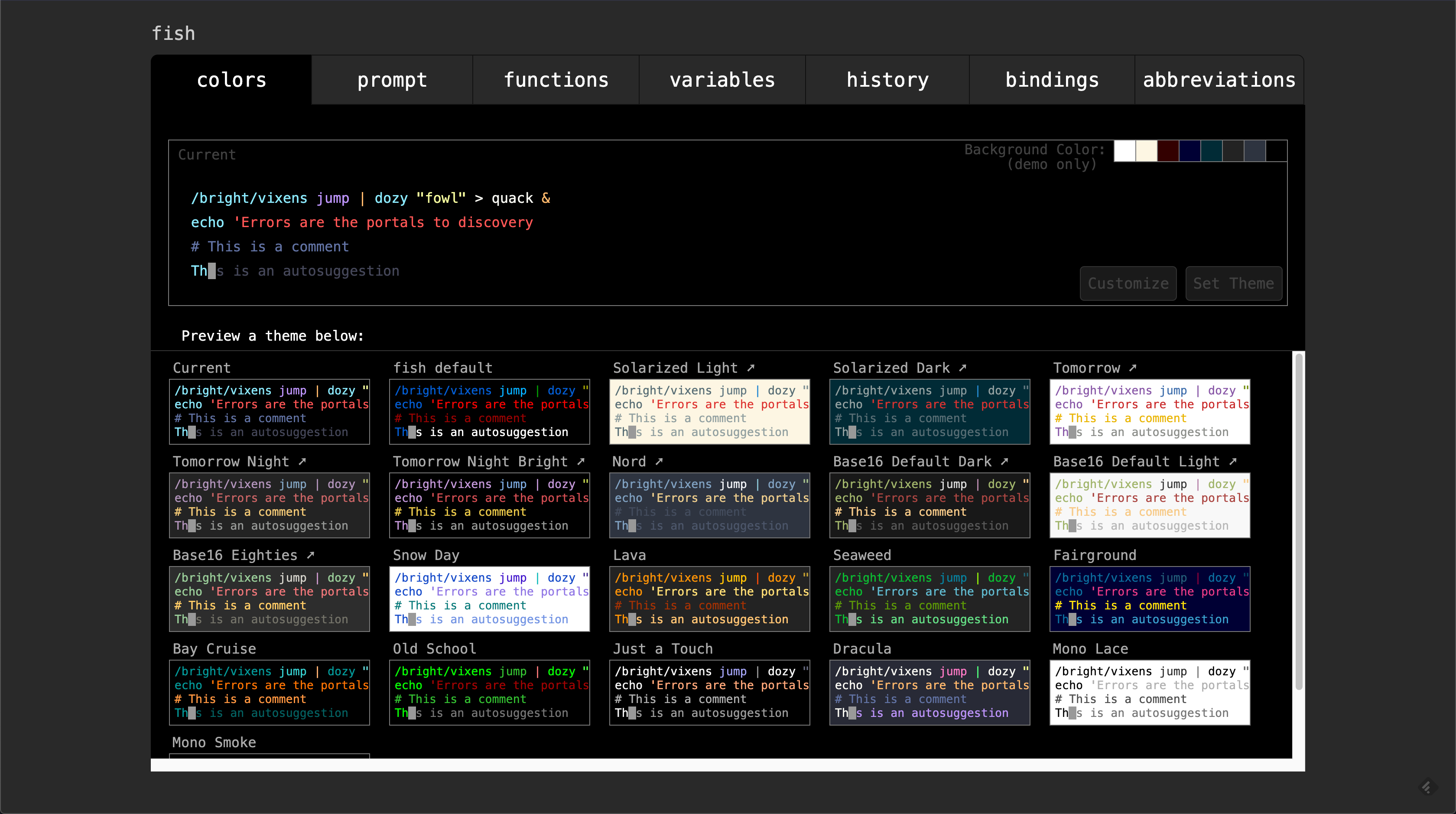This screenshot has width=1456, height=814.
Task: Open Base16 Default Dark link arrow
Action: tap(1004, 461)
